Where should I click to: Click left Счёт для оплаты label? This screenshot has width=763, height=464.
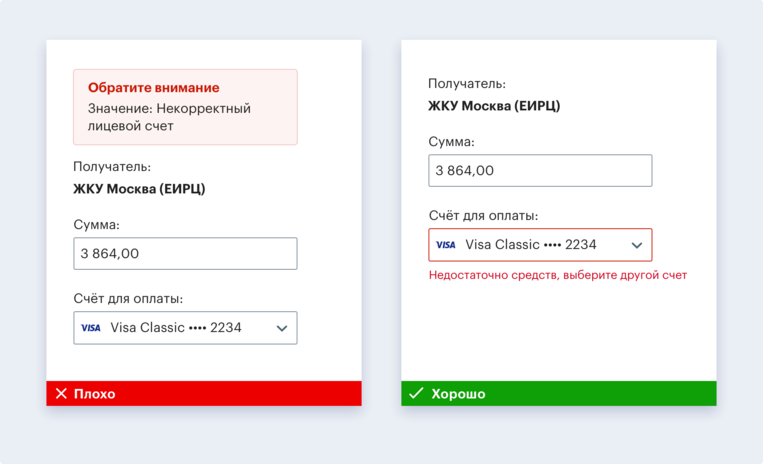128,298
